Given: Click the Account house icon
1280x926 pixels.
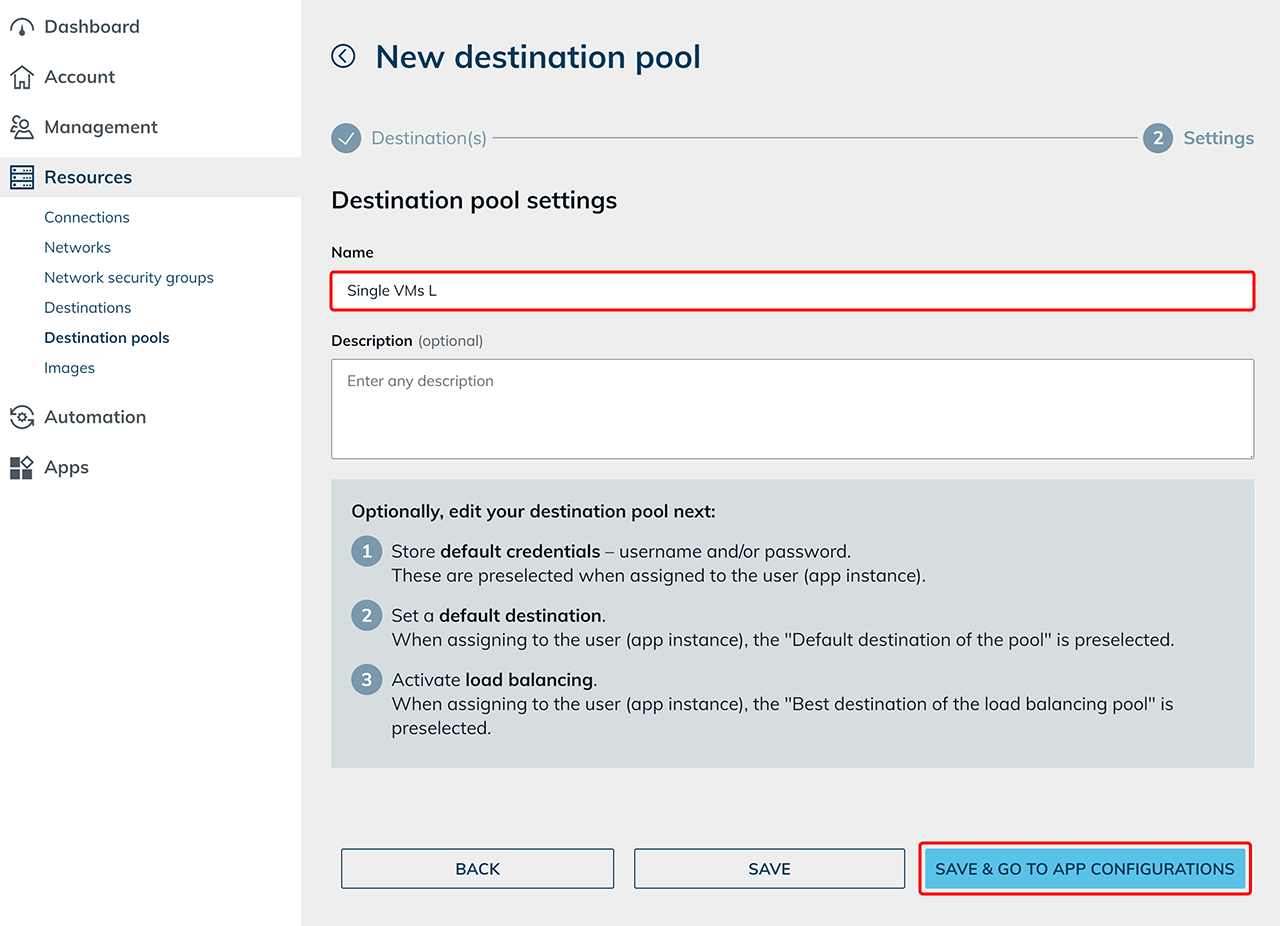Looking at the screenshot, I should coord(21,77).
